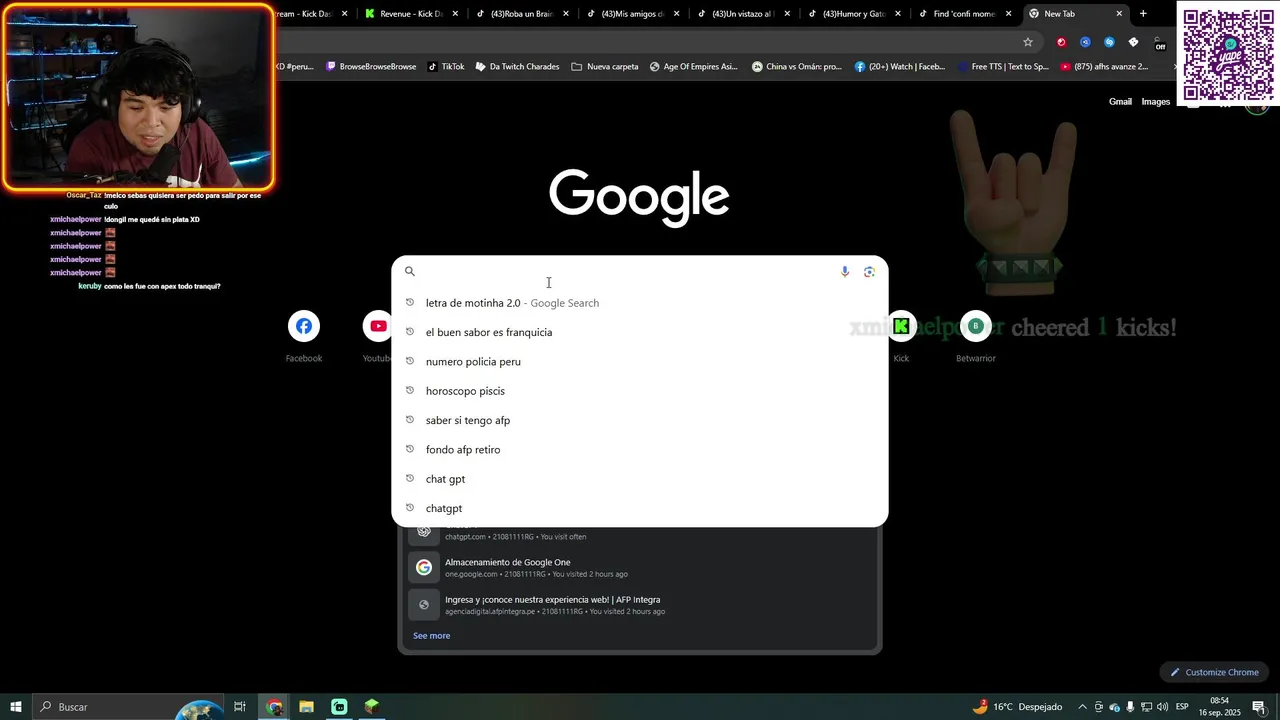Click the Shazam extension icon

[x=1109, y=42]
